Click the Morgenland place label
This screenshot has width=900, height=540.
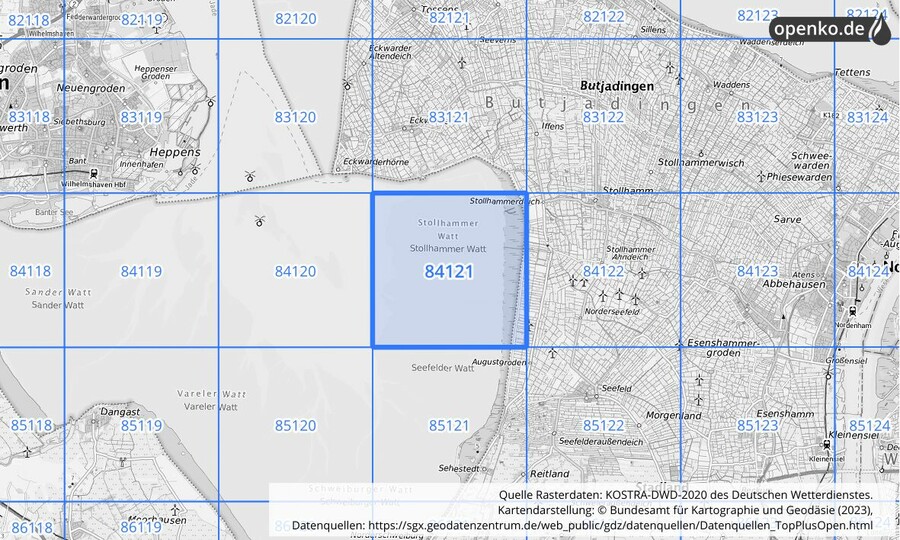673,415
